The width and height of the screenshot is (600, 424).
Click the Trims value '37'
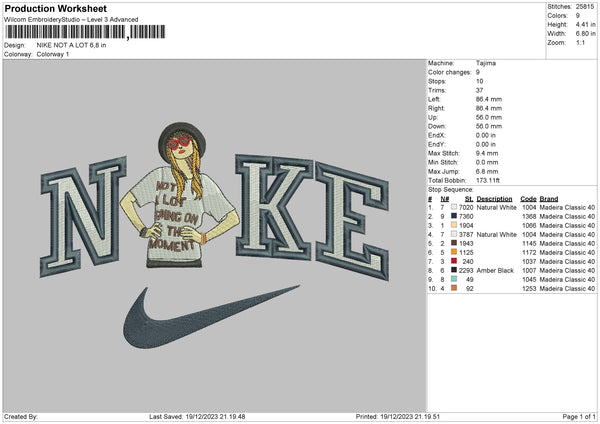[x=479, y=90]
